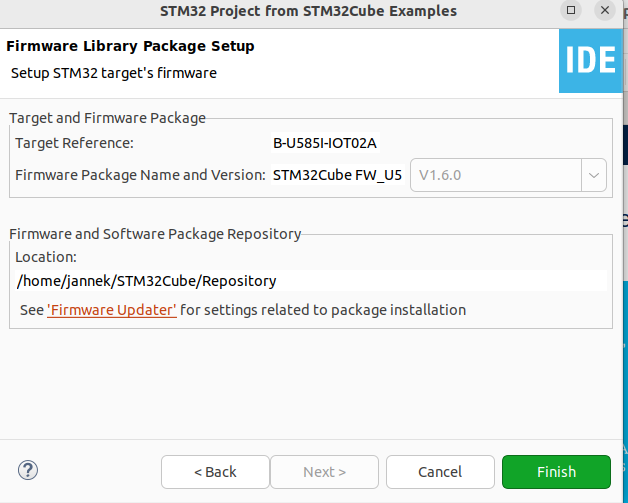Image resolution: width=628 pixels, height=503 pixels.
Task: Click the Setup STM32 target's firmware subtitle
Action: [x=113, y=73]
